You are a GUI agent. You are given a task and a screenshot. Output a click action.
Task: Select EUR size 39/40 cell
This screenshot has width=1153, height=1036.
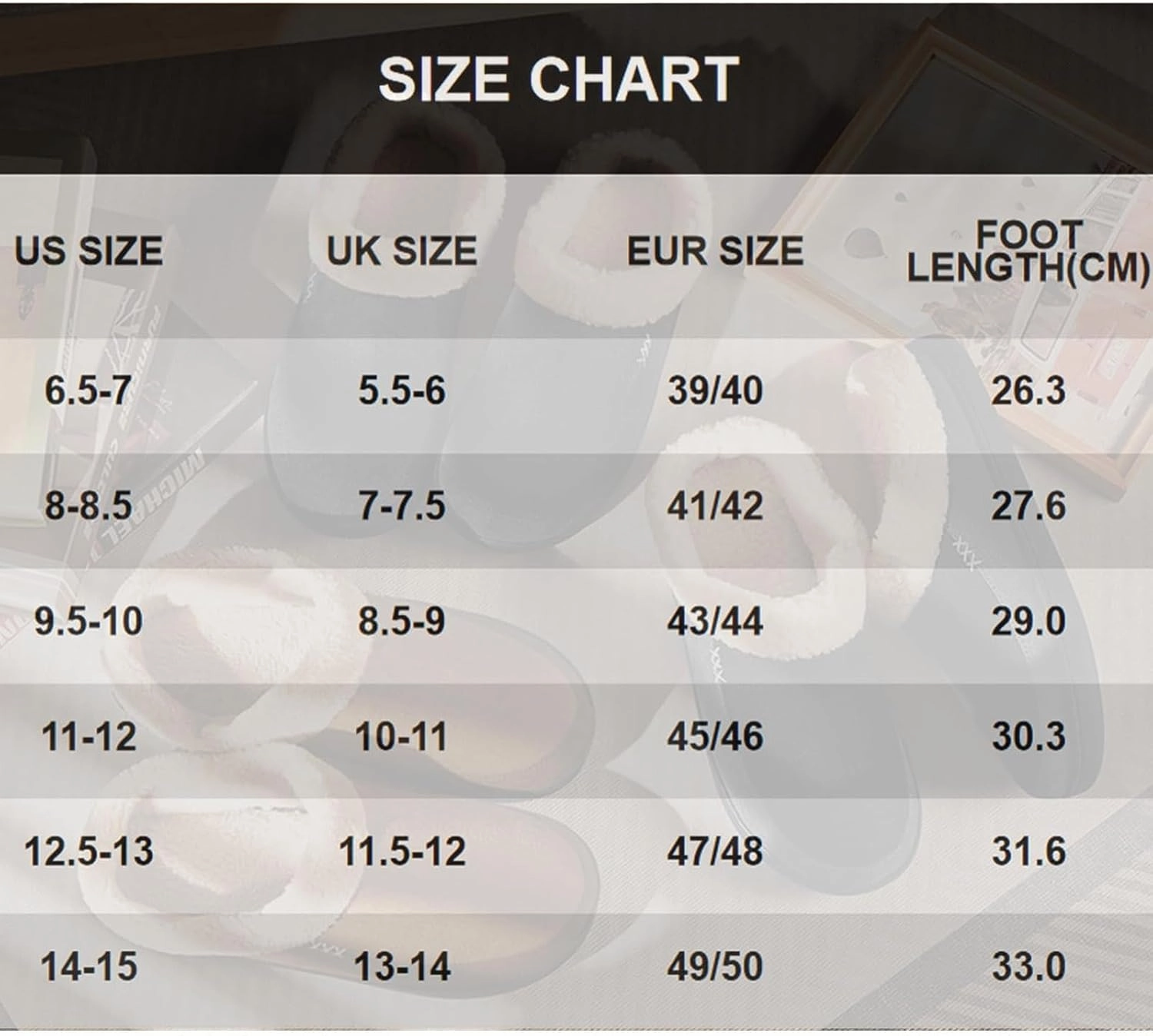click(715, 390)
